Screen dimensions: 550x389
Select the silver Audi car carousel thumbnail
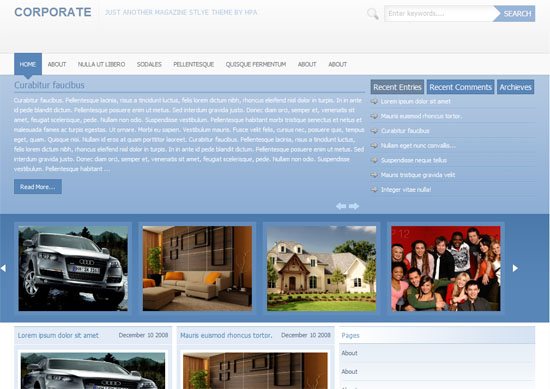coord(73,268)
